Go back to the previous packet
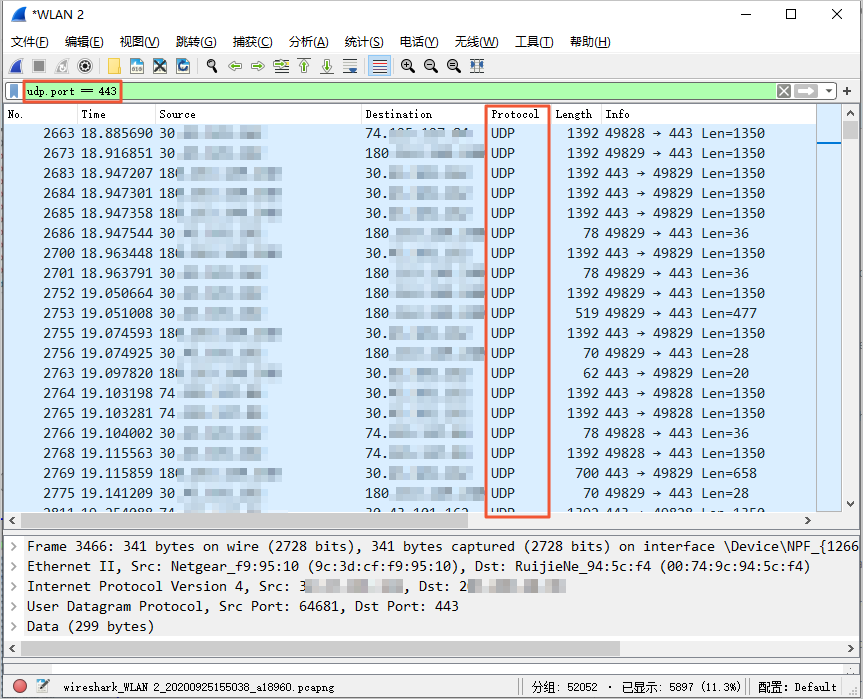863x699 pixels. [x=235, y=67]
